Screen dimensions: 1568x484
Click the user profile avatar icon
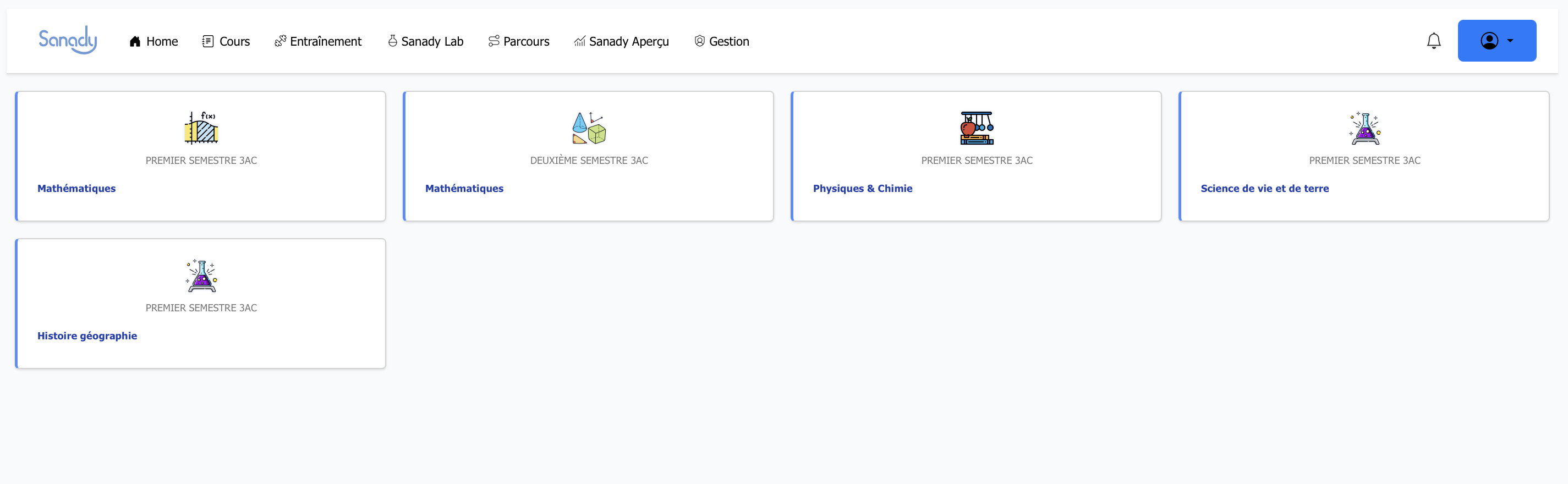click(1489, 41)
